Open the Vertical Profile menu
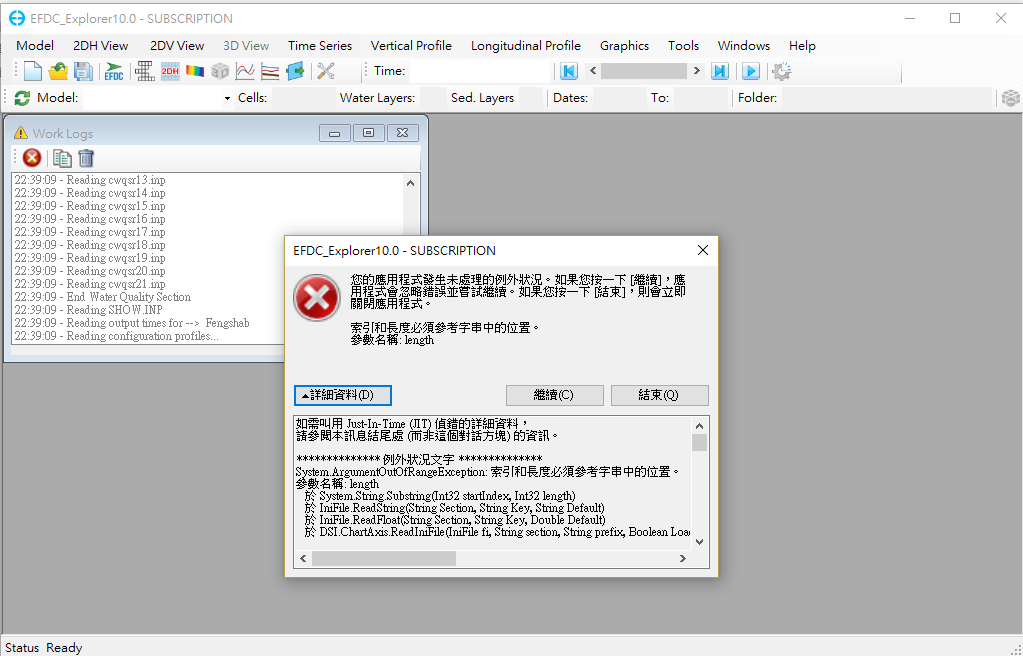Screen dimensions: 1023x656 pyautogui.click(x=411, y=46)
